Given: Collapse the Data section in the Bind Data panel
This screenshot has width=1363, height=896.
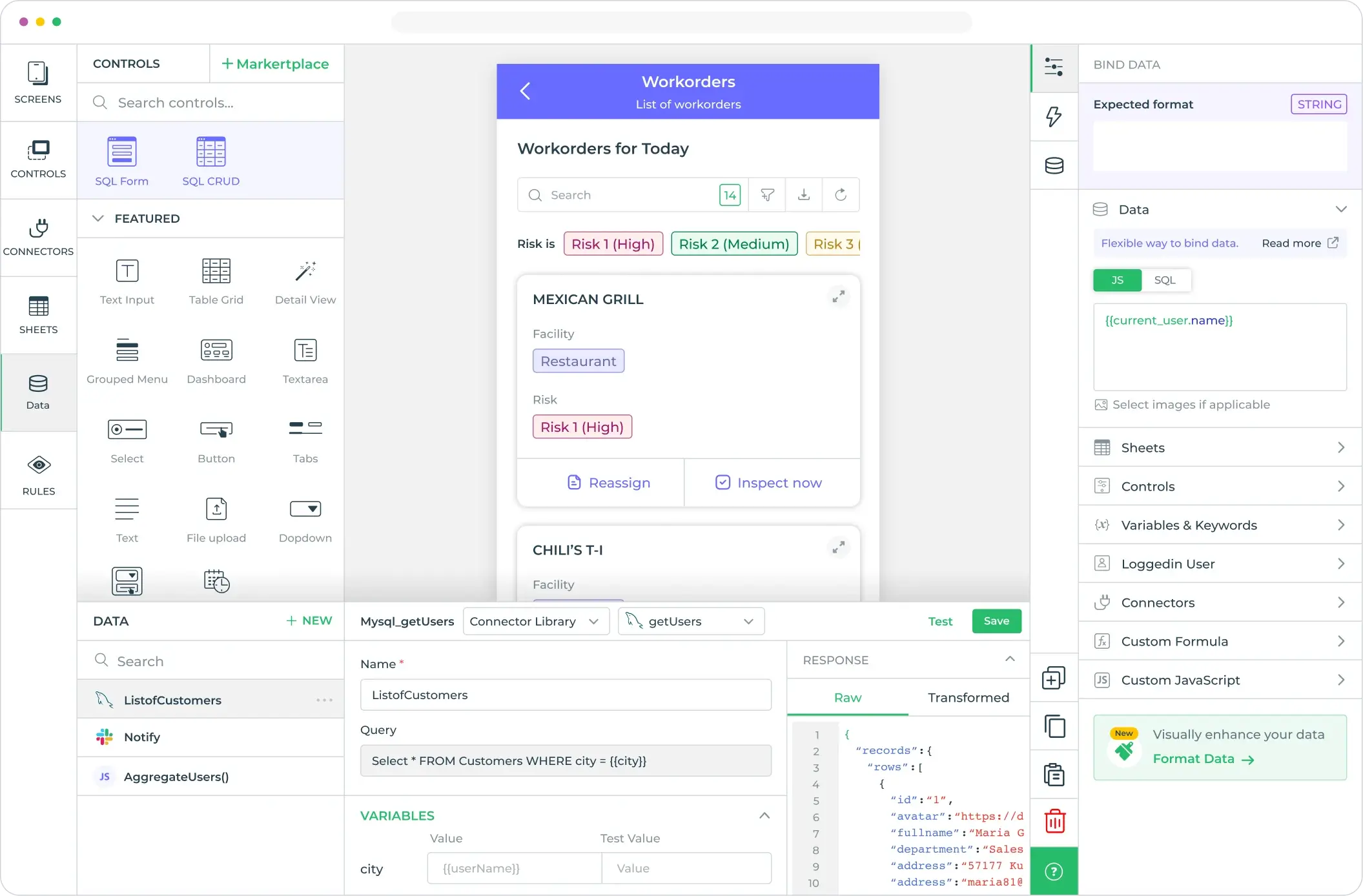Looking at the screenshot, I should 1342,209.
